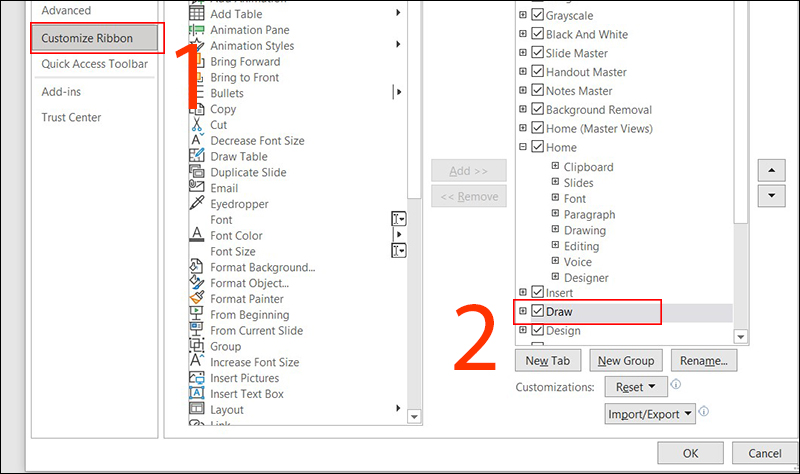Open the Reset dropdown
The image size is (800, 474).
[x=636, y=387]
